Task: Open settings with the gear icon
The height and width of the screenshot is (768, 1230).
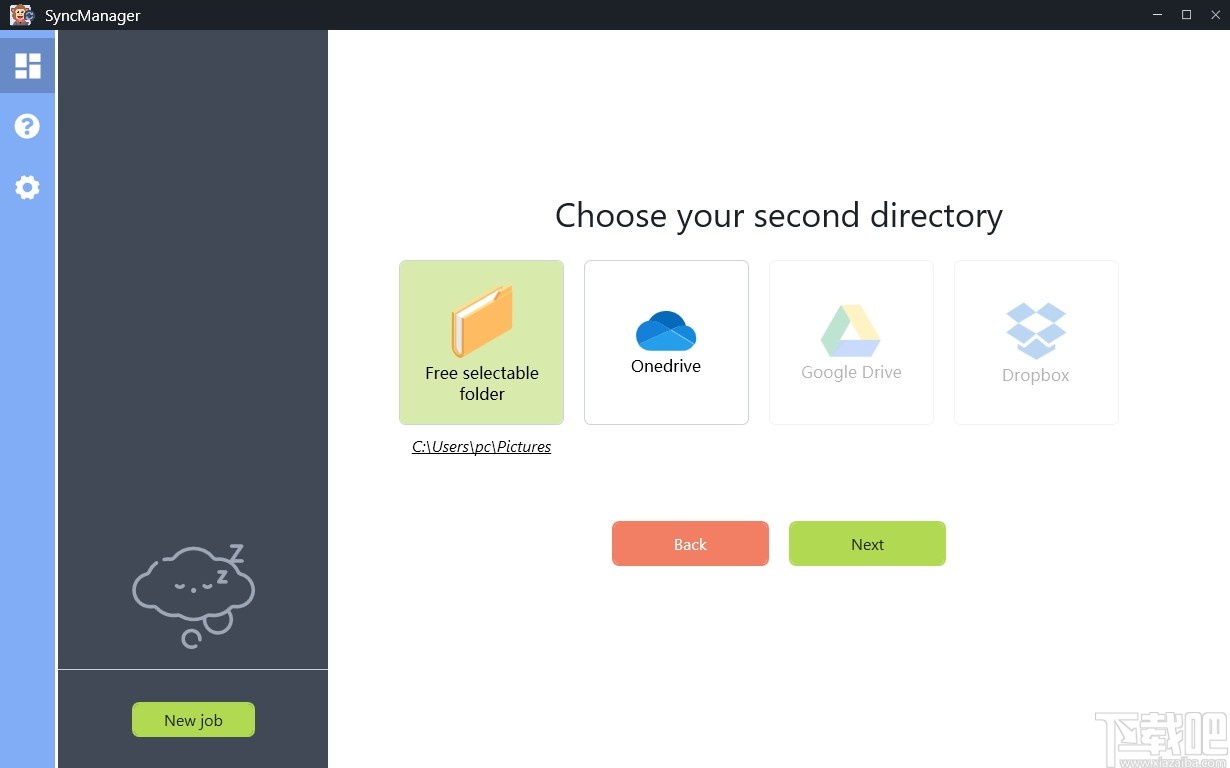Action: (x=26, y=187)
